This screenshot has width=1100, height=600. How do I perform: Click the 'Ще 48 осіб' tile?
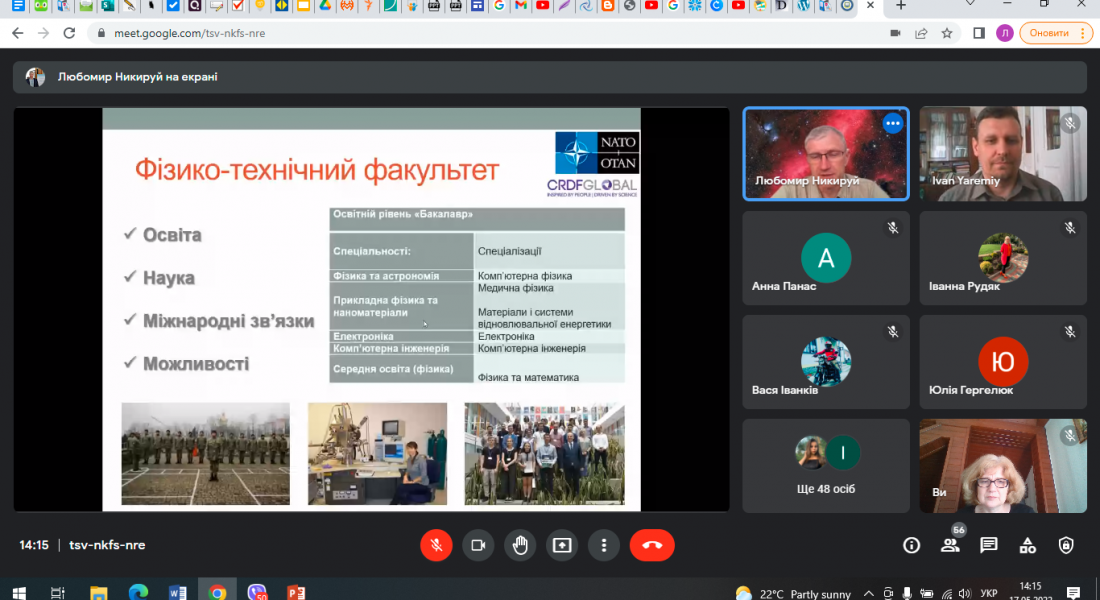(825, 465)
